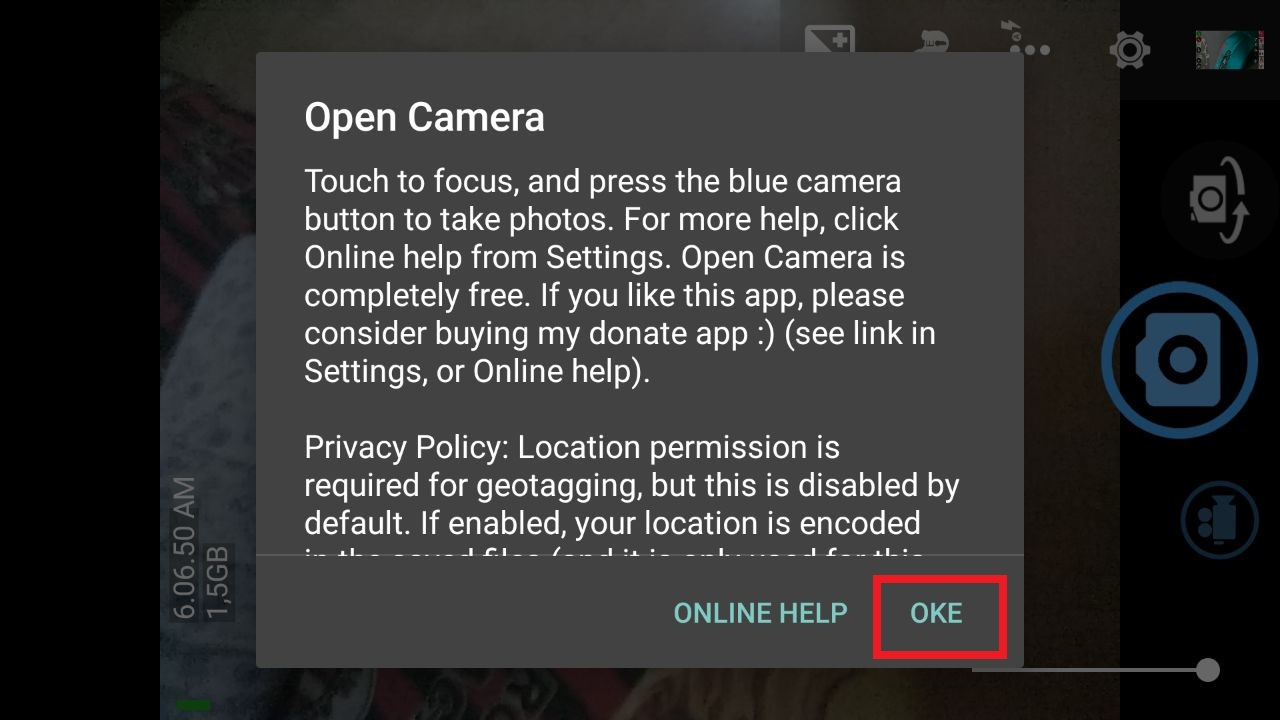The image size is (1280, 720).
Task: Open the flash and three-dots popup menu
Action: pos(1030,38)
